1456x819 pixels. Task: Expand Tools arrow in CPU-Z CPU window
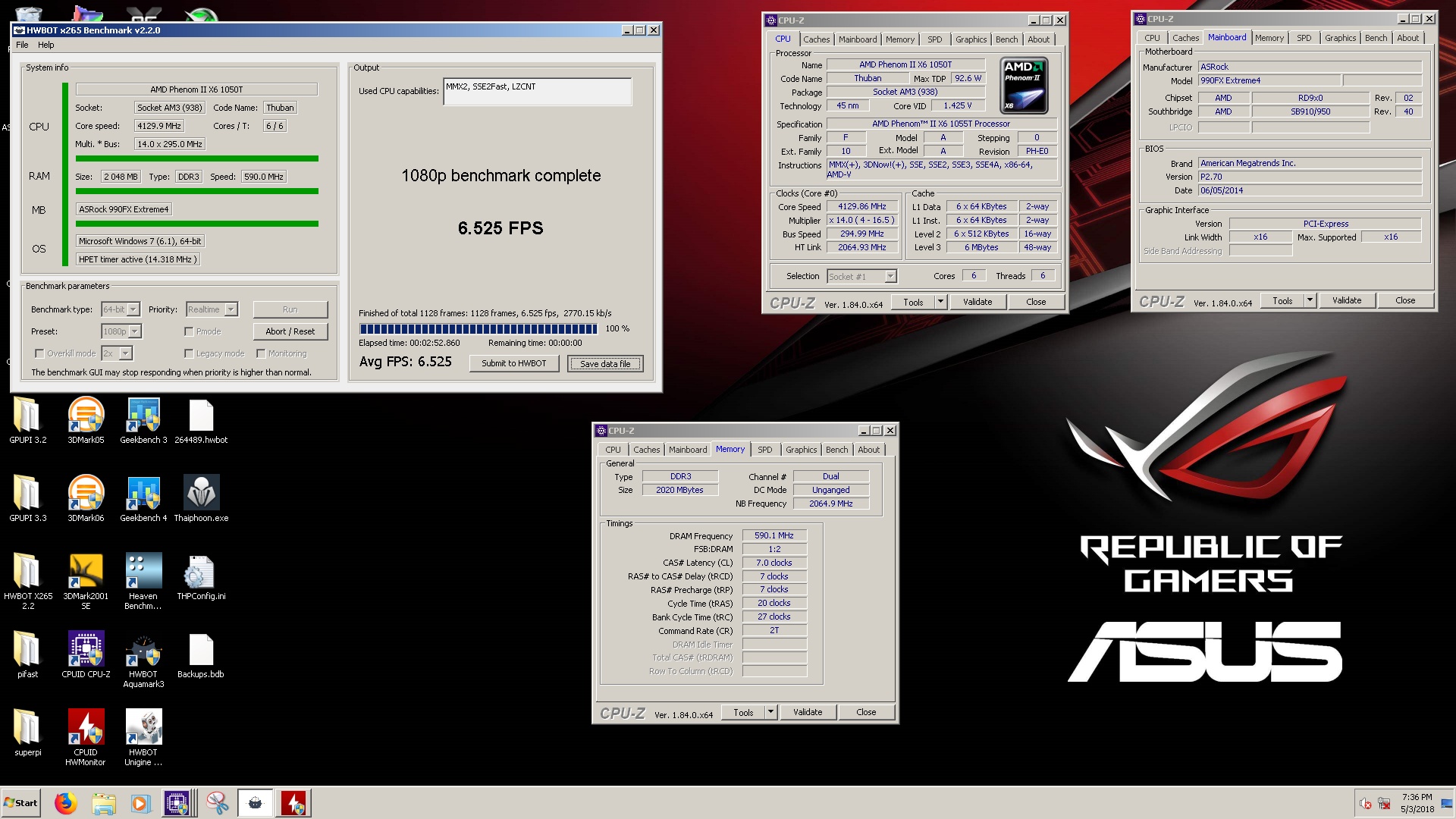pos(940,302)
